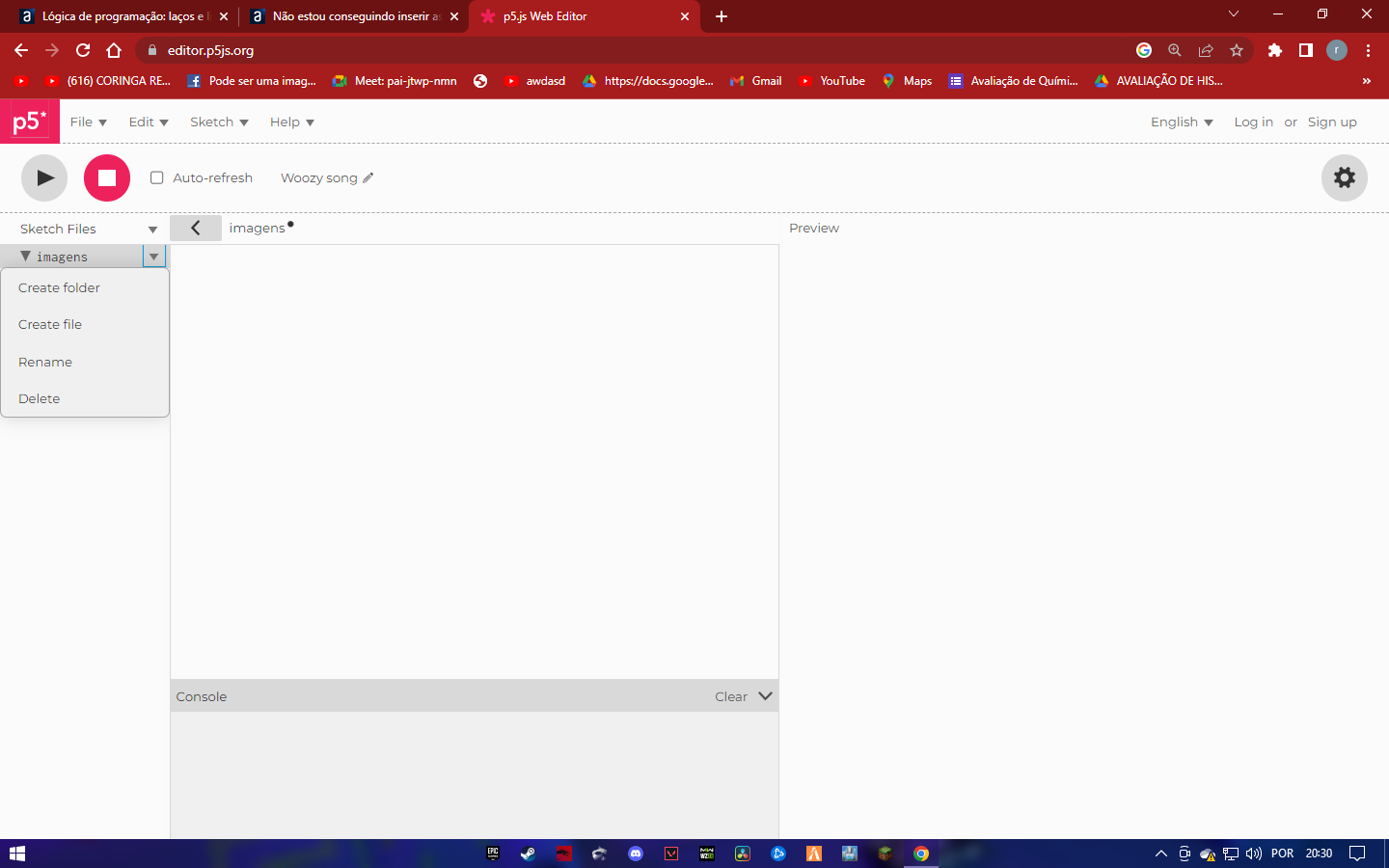Edit the sketch name via the pencil icon

click(x=368, y=177)
